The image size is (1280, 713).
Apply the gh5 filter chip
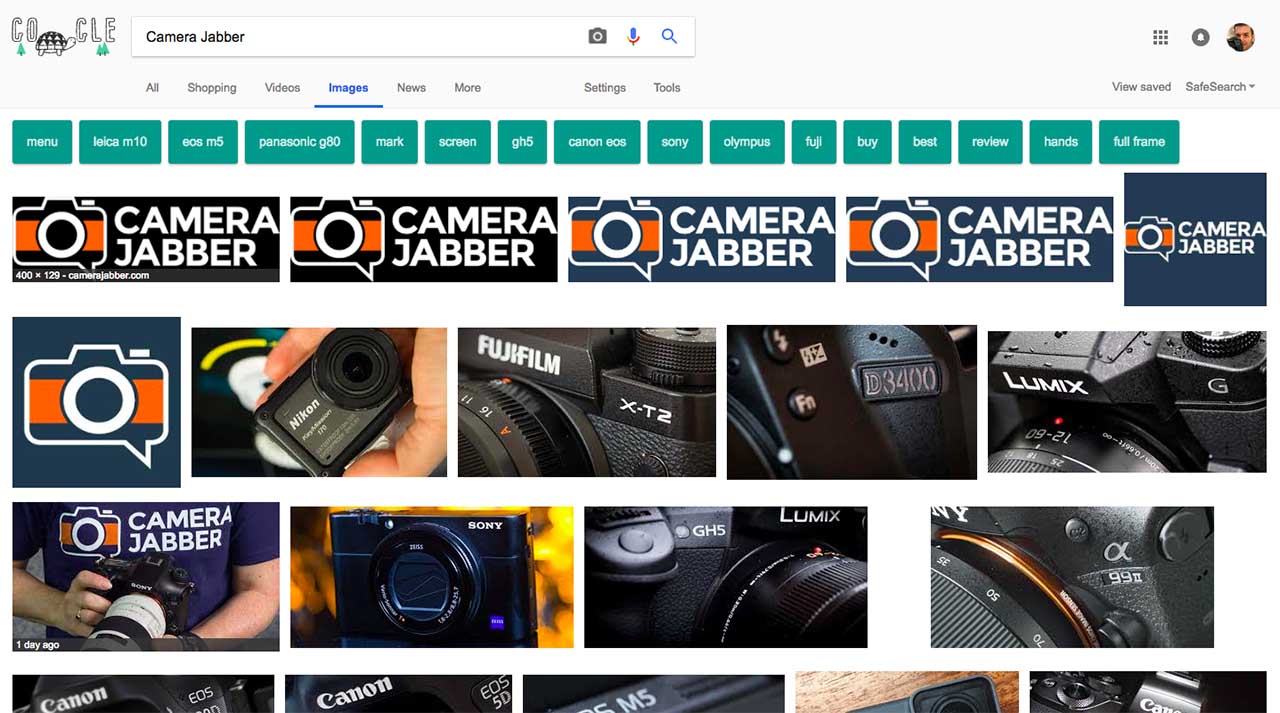click(x=523, y=142)
